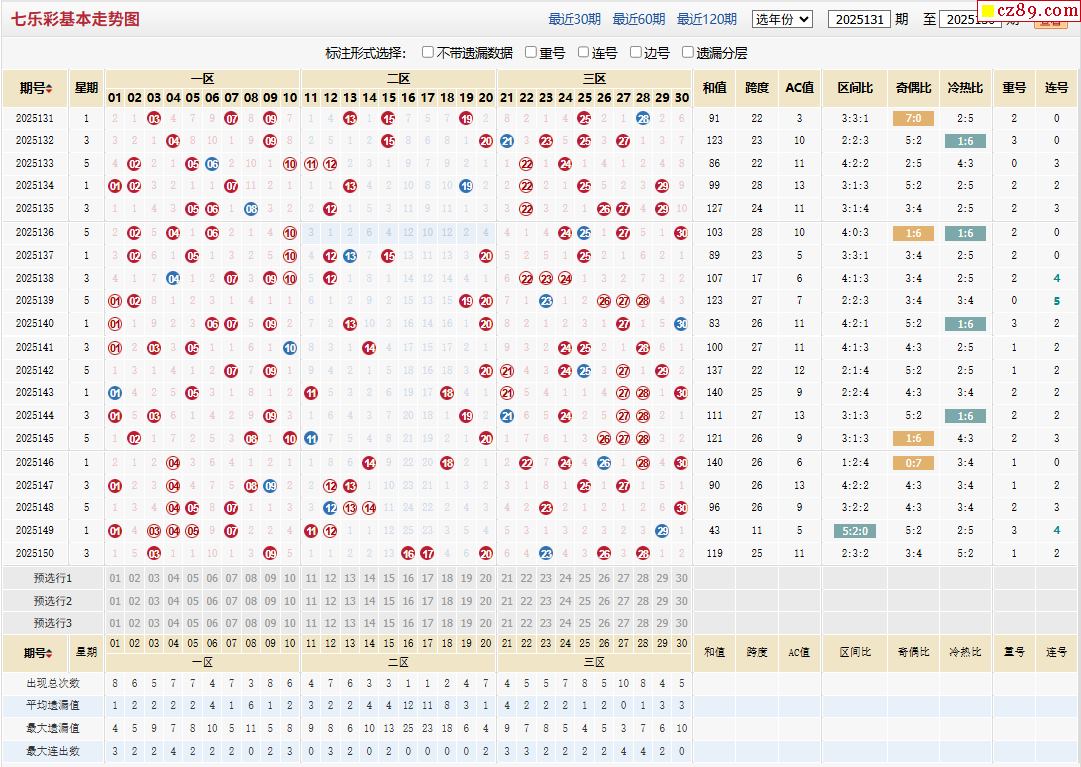Select number 15 in 预选行2
The width and height of the screenshot is (1081, 767).
pos(389,601)
